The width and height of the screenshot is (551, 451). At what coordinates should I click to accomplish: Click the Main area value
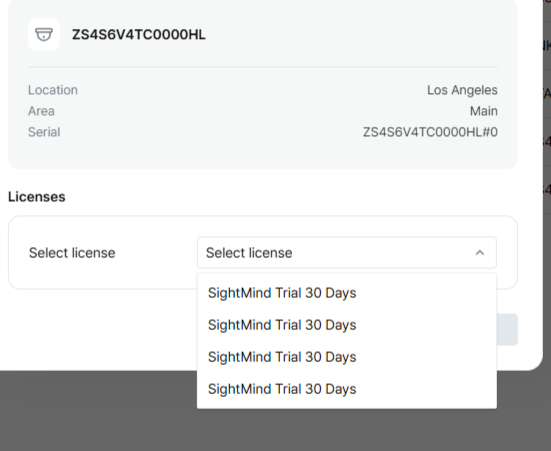coord(484,111)
